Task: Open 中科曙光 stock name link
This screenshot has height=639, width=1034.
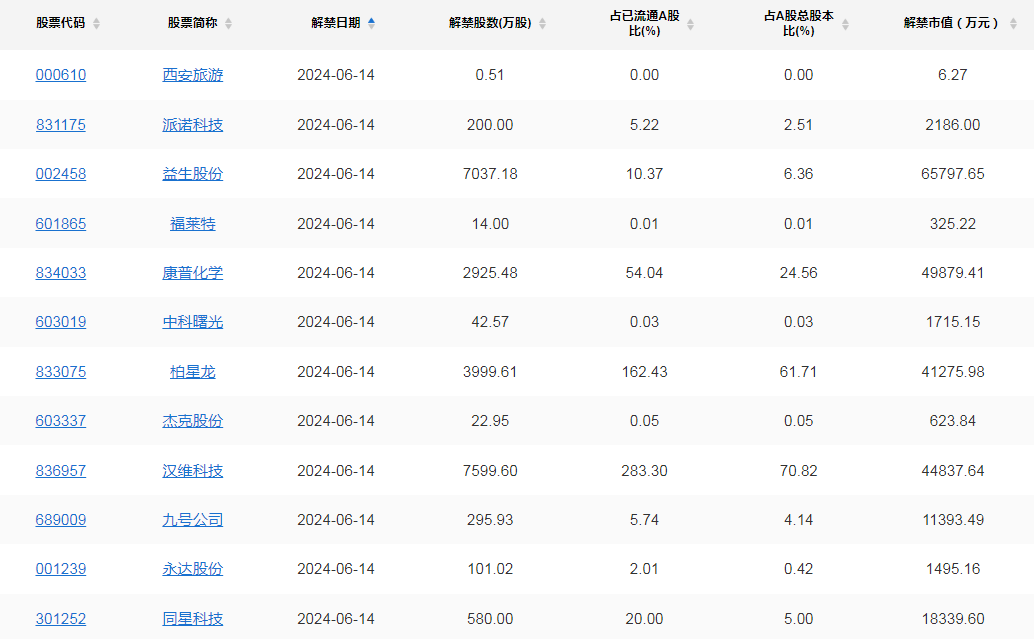Action: tap(193, 322)
